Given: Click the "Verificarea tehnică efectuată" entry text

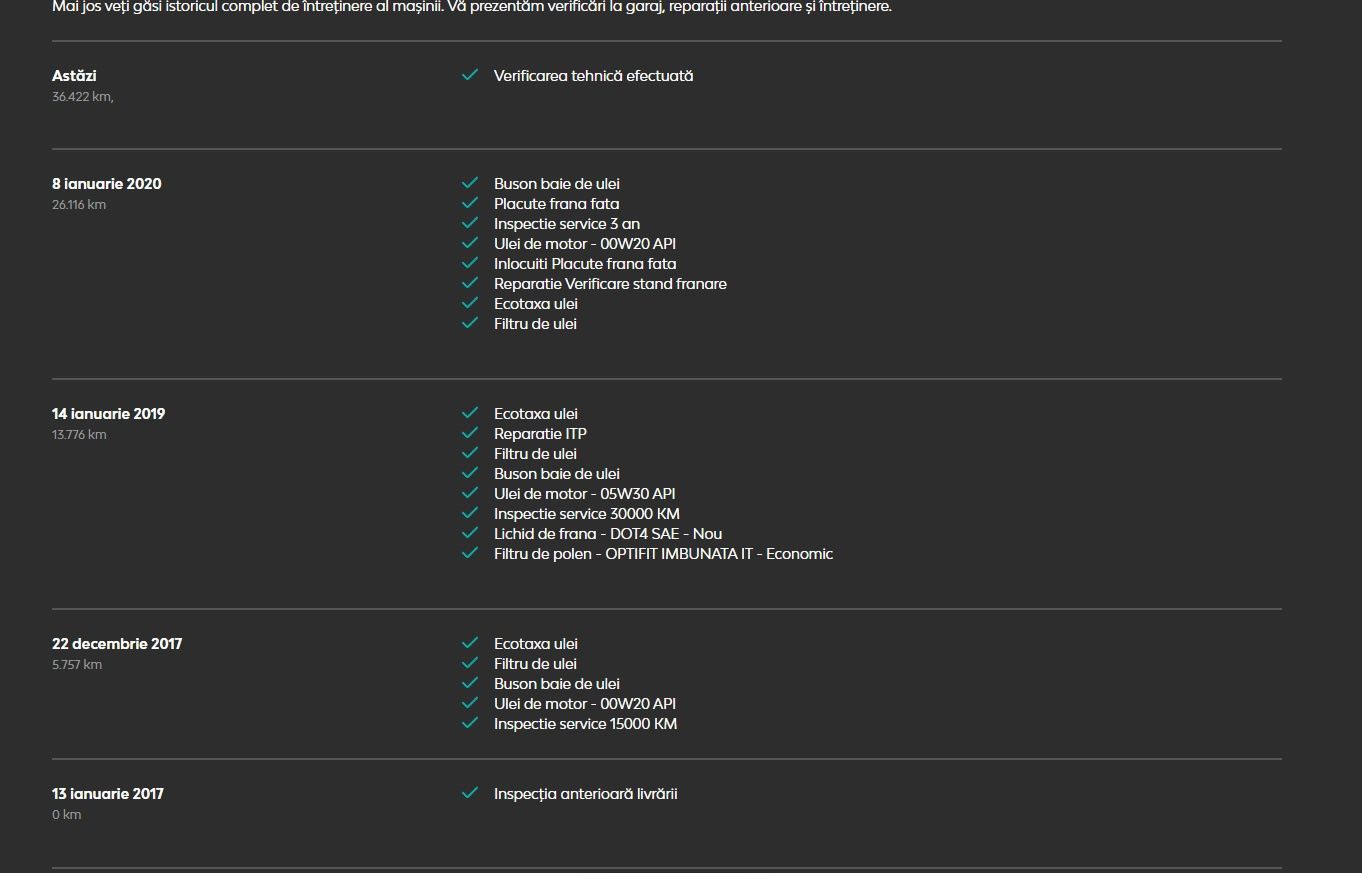Looking at the screenshot, I should tap(593, 76).
